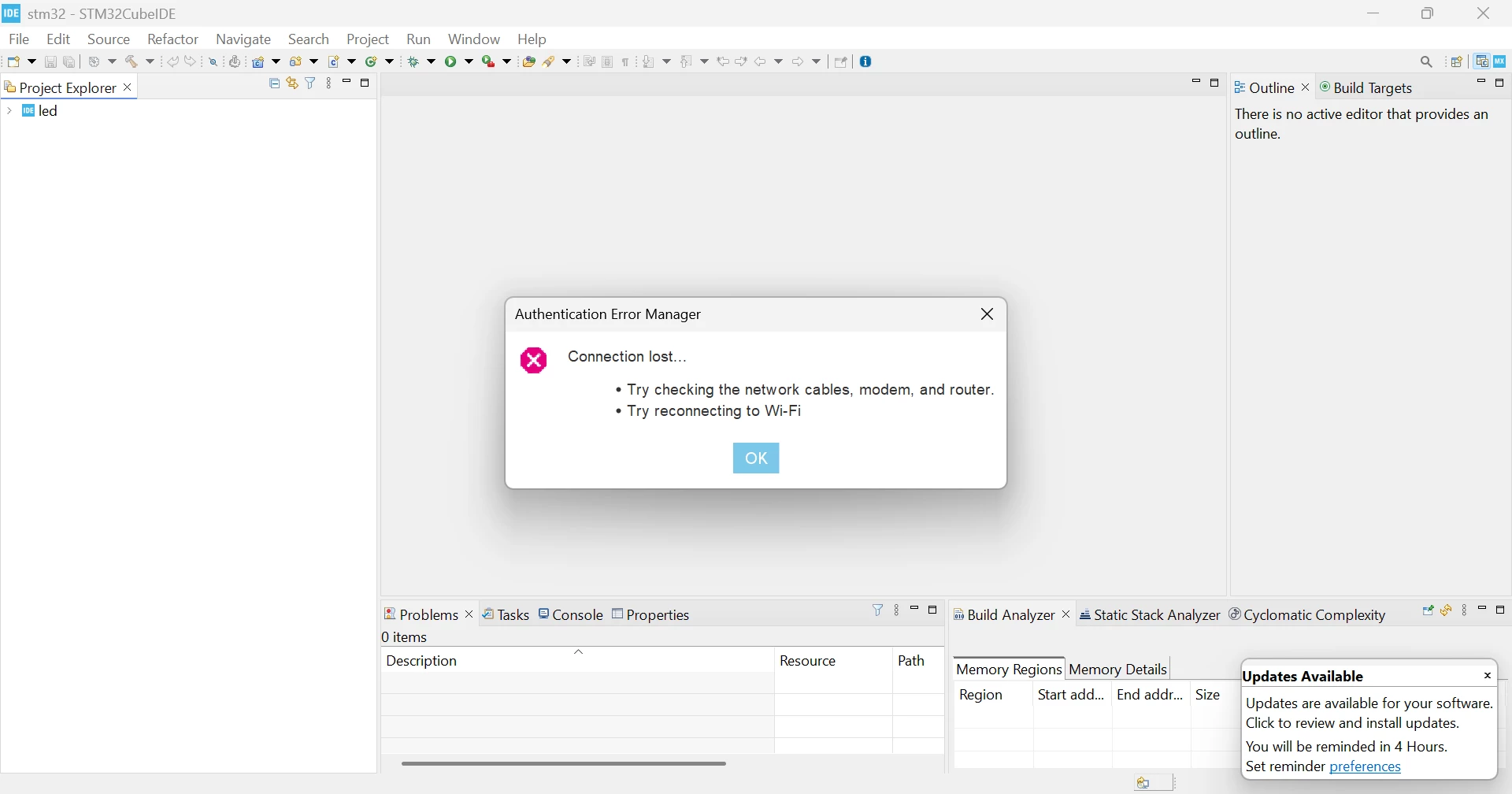Click the green bug Debug icon
This screenshot has height=794, width=1512.
pos(413,61)
